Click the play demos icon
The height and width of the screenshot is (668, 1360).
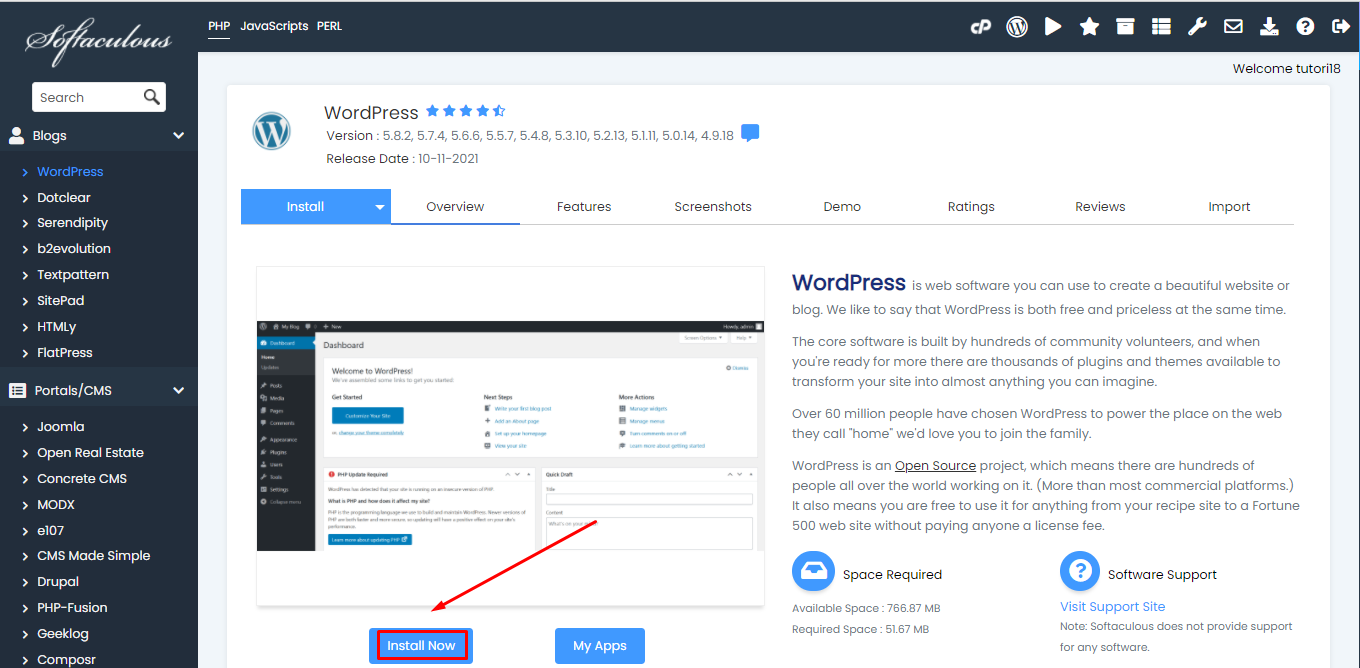pos(1053,27)
